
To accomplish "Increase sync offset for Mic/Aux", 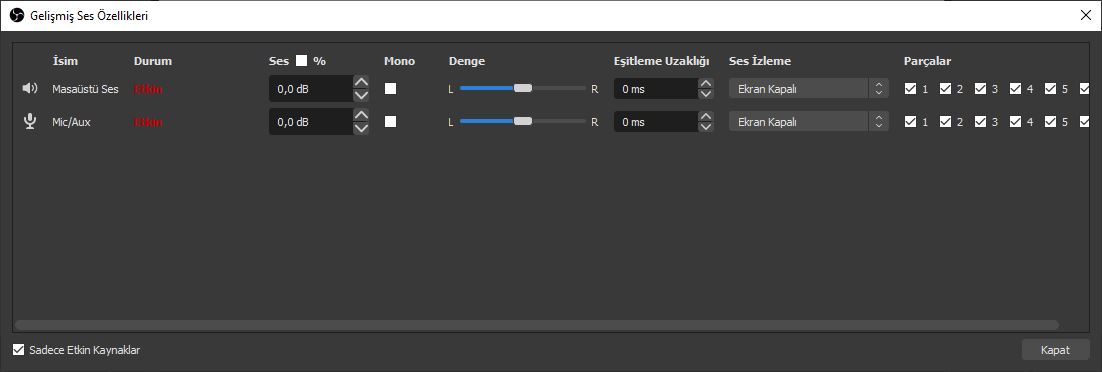I will pos(706,116).
